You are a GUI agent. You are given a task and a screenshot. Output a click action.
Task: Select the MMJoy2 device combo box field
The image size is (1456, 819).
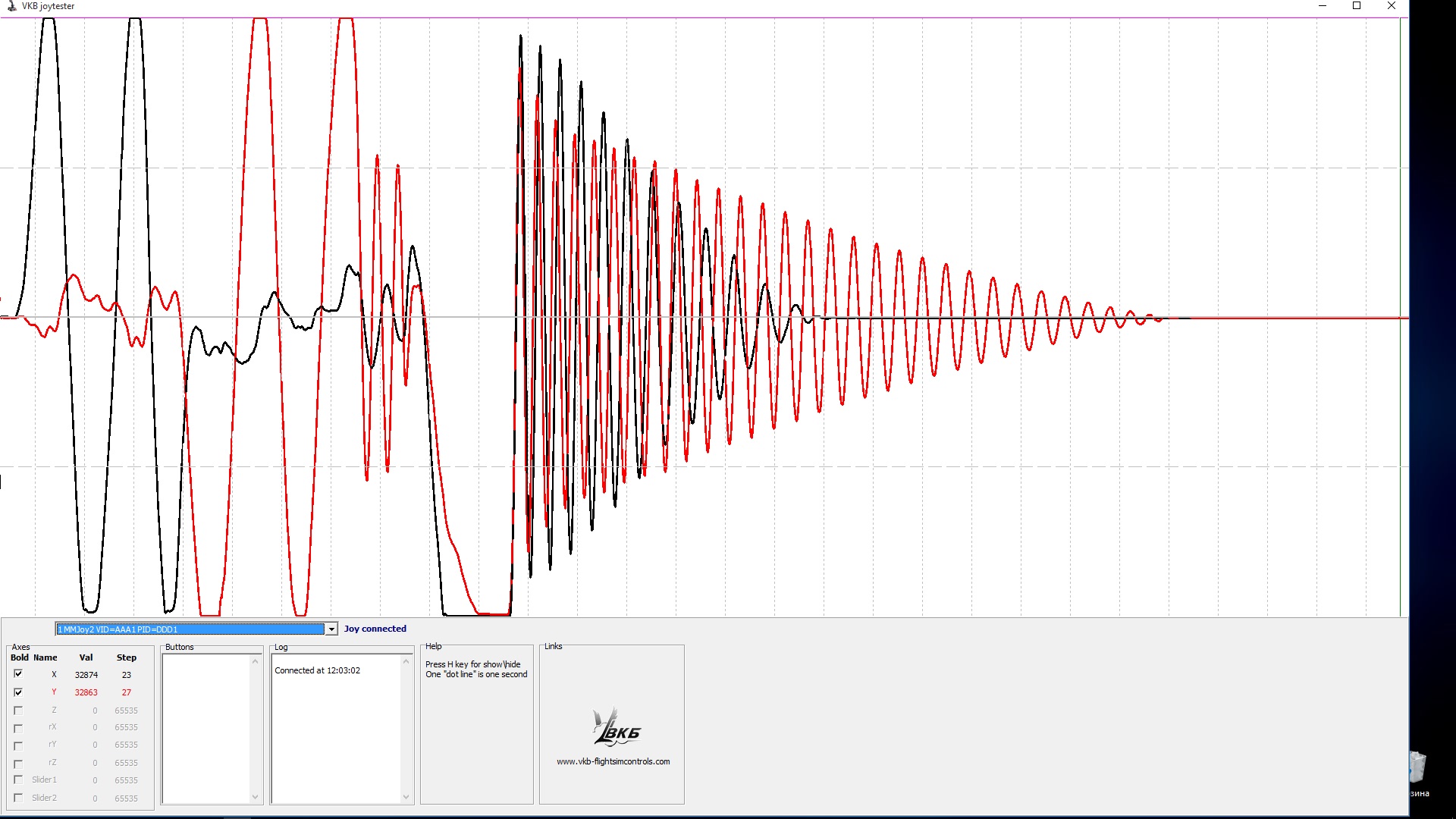pyautogui.click(x=190, y=629)
